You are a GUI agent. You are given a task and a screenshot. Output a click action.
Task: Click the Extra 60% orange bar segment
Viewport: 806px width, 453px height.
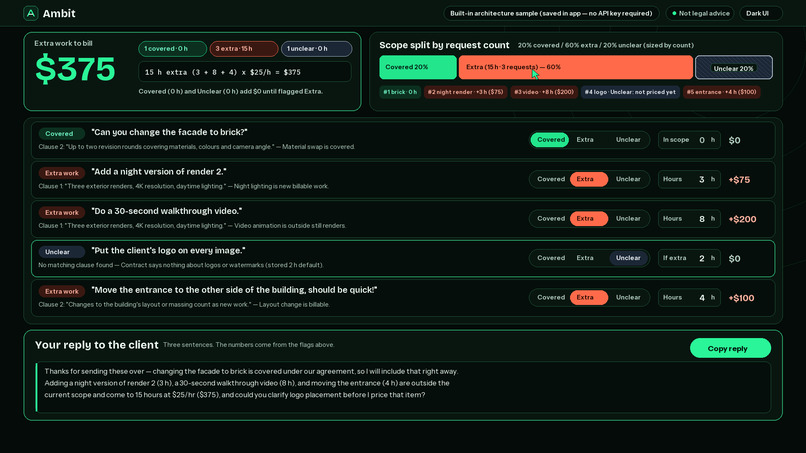pos(575,67)
